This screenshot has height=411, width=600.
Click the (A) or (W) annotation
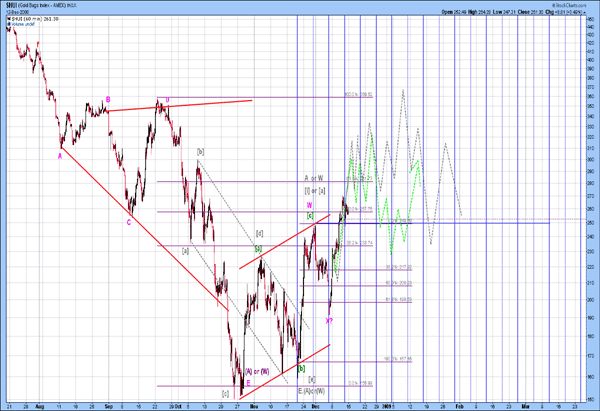pyautogui.click(x=257, y=371)
